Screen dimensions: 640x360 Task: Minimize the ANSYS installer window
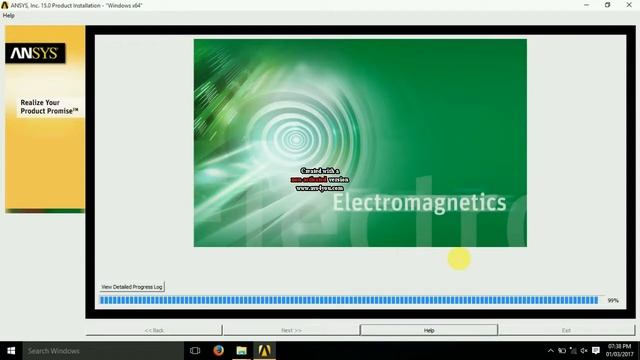click(586, 5)
